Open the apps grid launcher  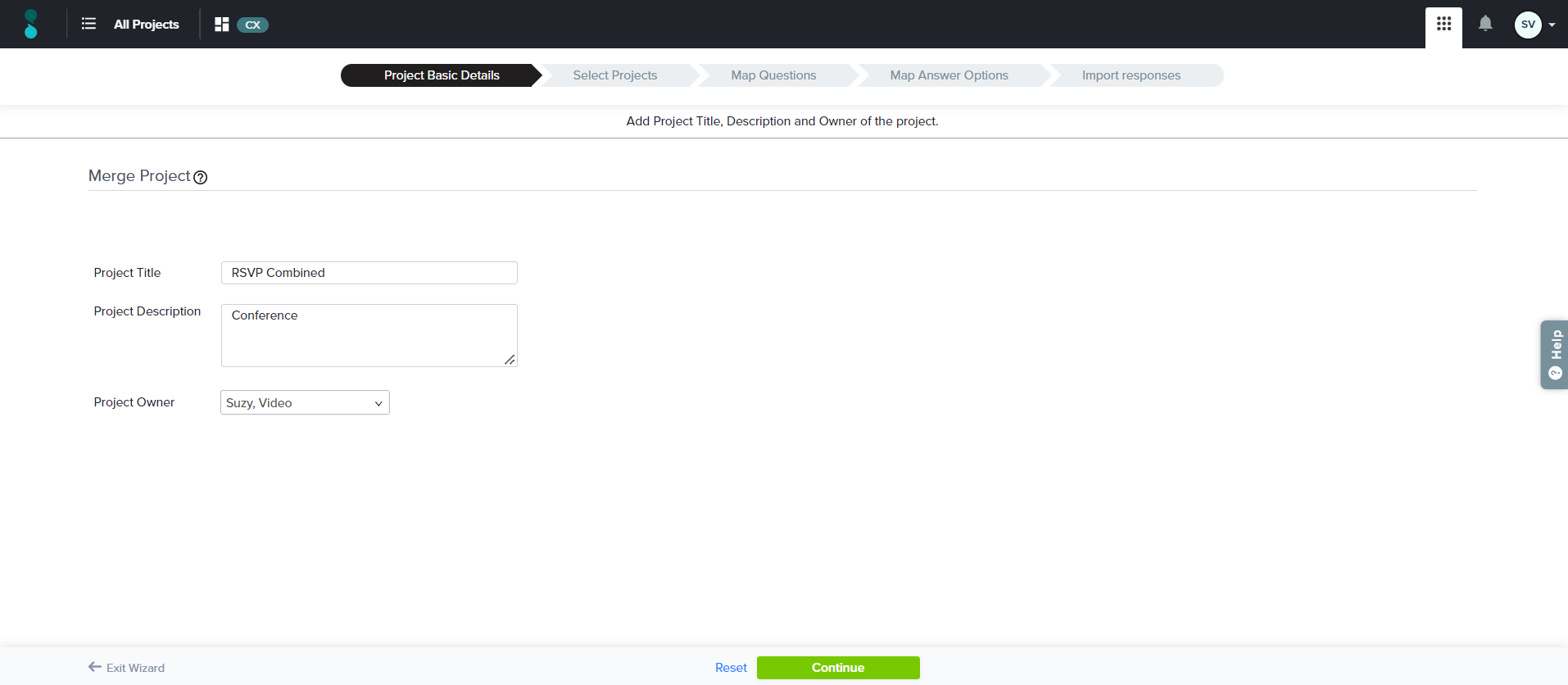click(x=1443, y=25)
